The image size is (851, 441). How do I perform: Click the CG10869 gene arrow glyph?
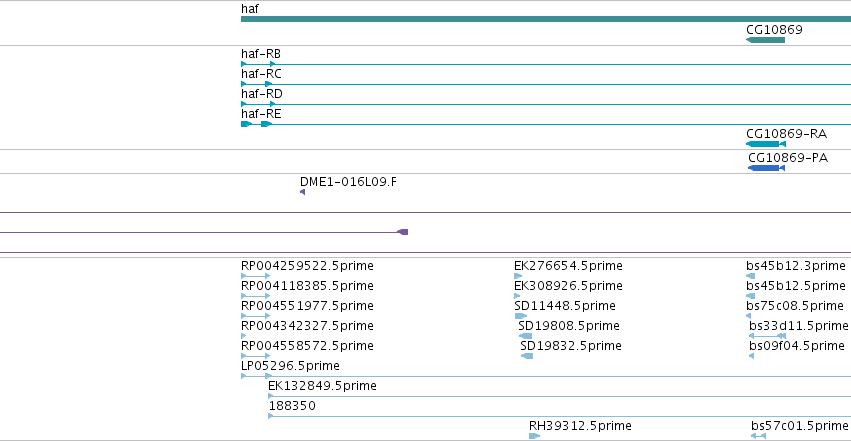click(x=765, y=40)
